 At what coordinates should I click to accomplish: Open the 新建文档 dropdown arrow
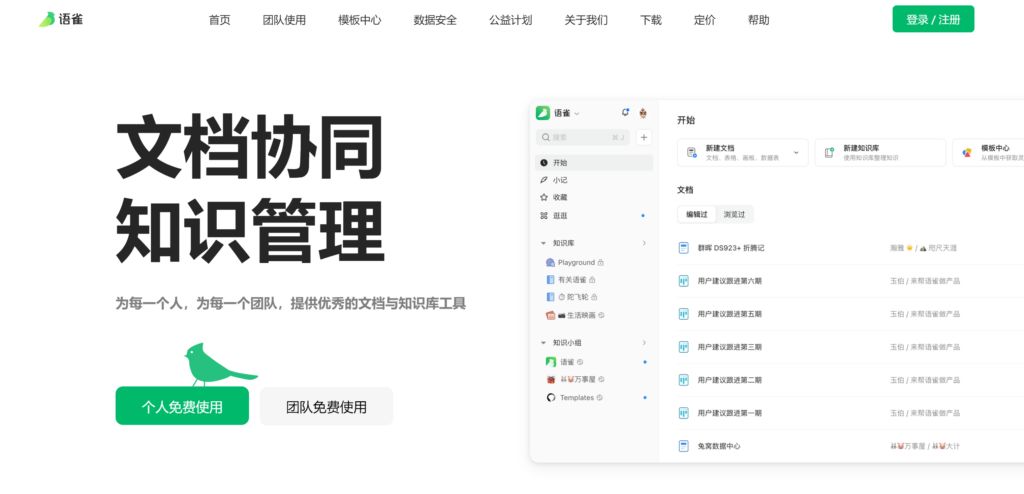796,152
